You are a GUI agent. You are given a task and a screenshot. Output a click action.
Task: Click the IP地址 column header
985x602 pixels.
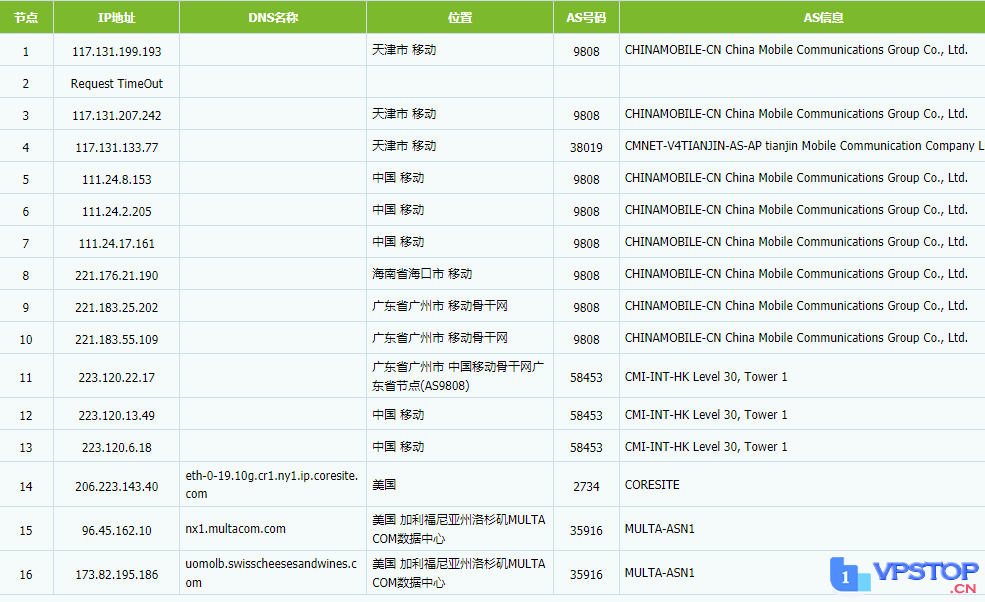(116, 18)
